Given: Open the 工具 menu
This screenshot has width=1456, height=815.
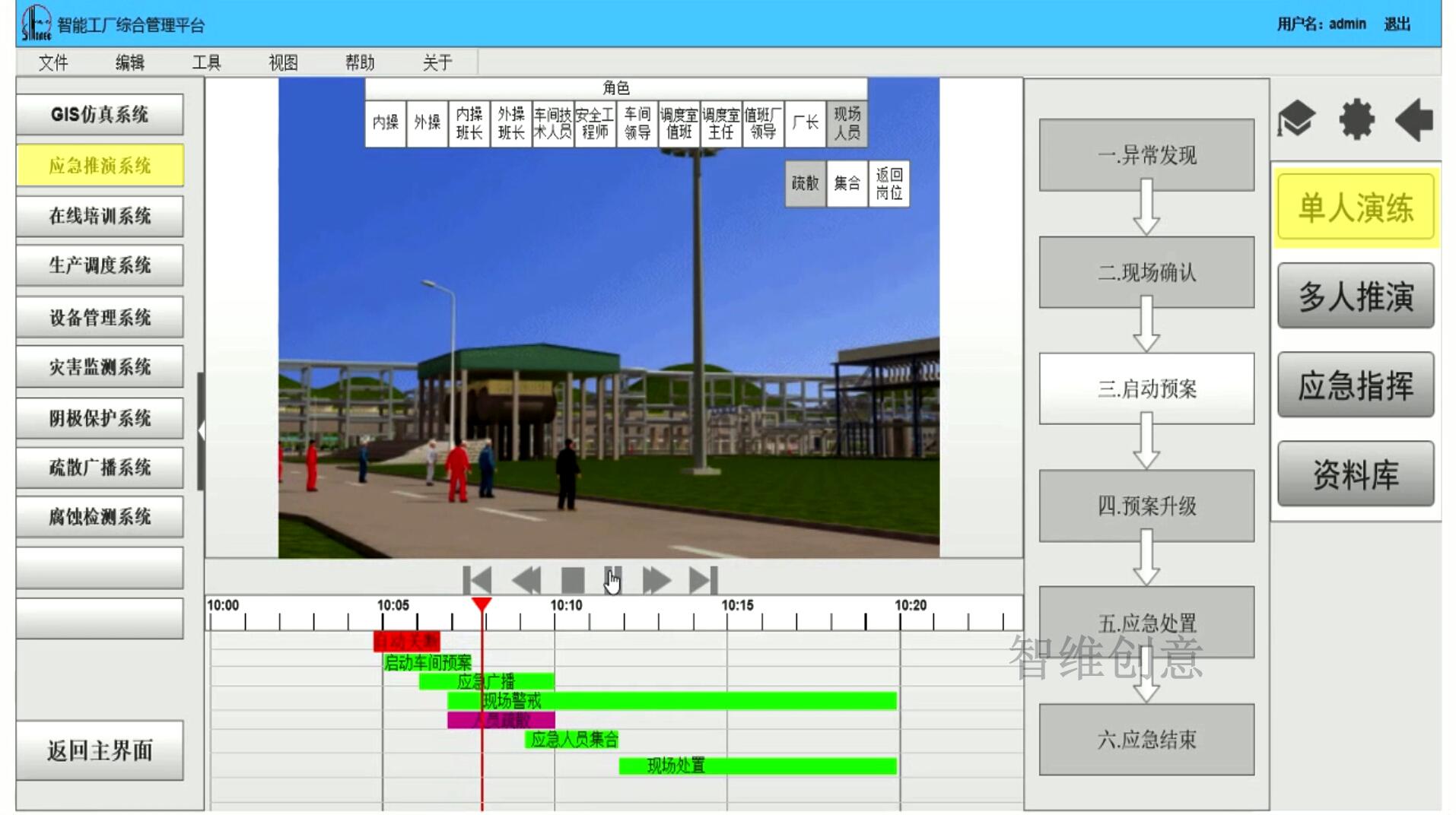Looking at the screenshot, I should coord(206,62).
